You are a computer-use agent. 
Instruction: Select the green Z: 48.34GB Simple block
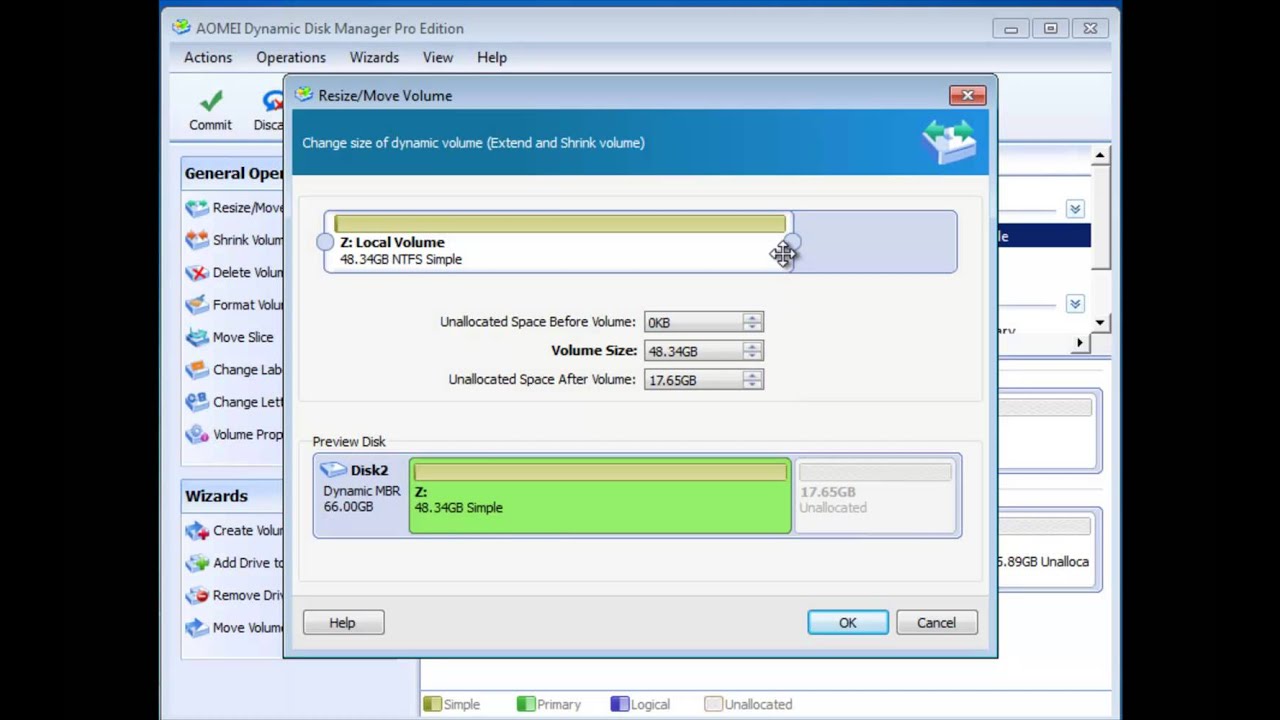(600, 496)
